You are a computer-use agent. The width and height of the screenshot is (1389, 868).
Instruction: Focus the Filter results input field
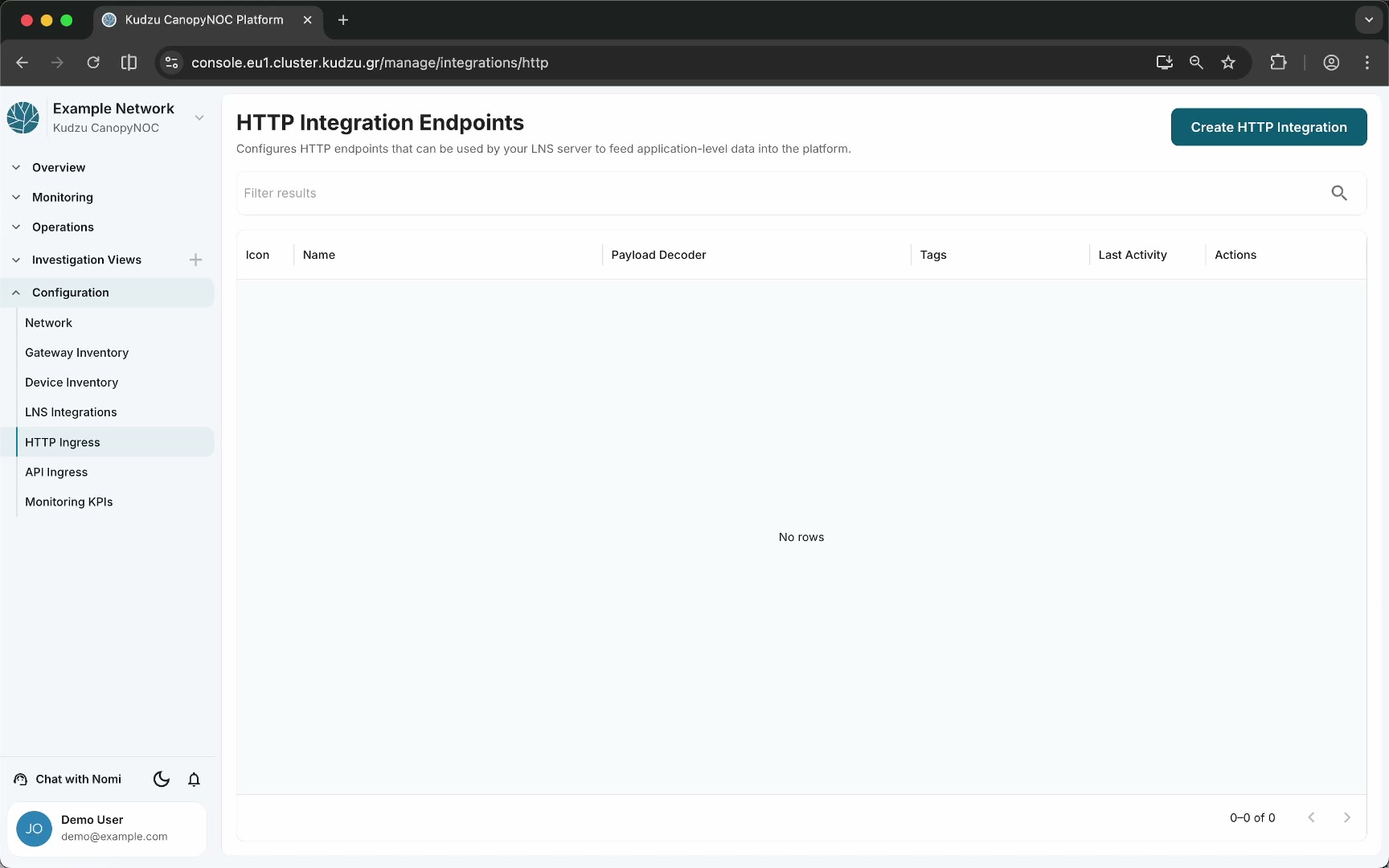[x=780, y=193]
